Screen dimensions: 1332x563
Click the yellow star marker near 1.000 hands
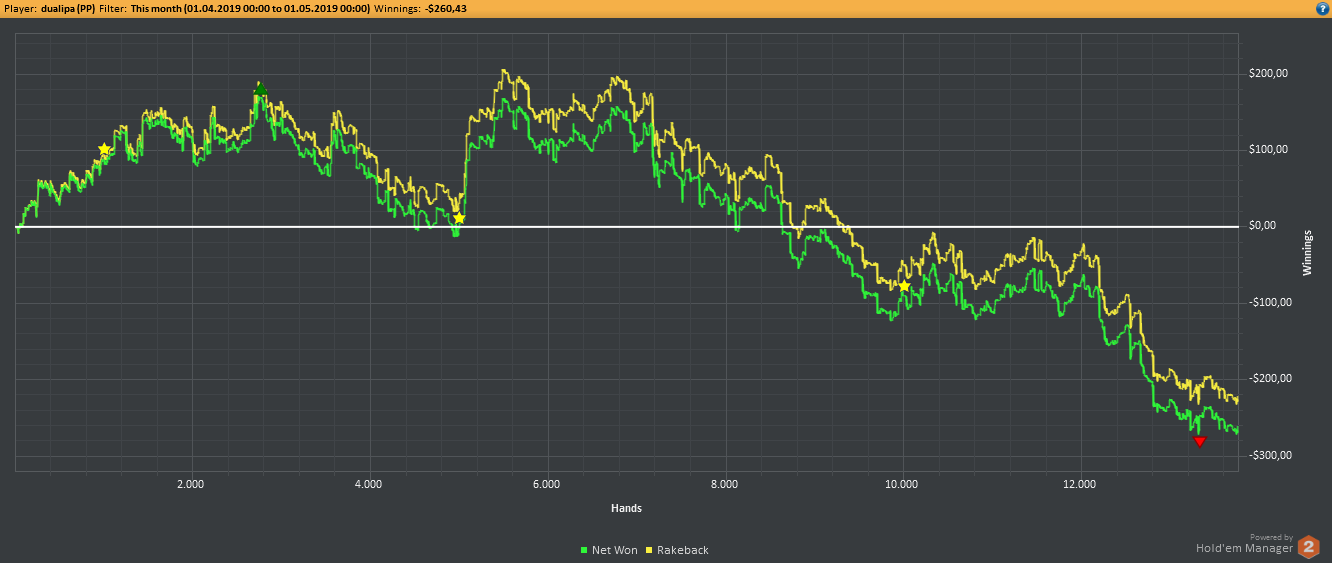(x=104, y=149)
